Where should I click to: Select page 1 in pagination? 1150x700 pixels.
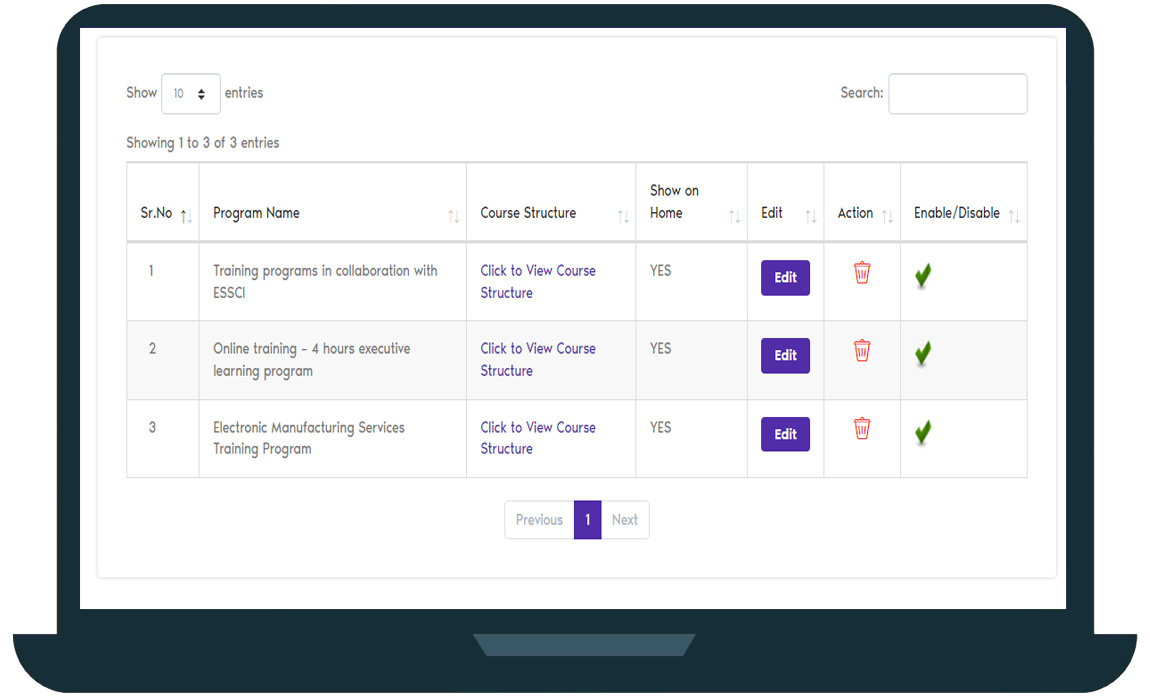click(x=587, y=520)
